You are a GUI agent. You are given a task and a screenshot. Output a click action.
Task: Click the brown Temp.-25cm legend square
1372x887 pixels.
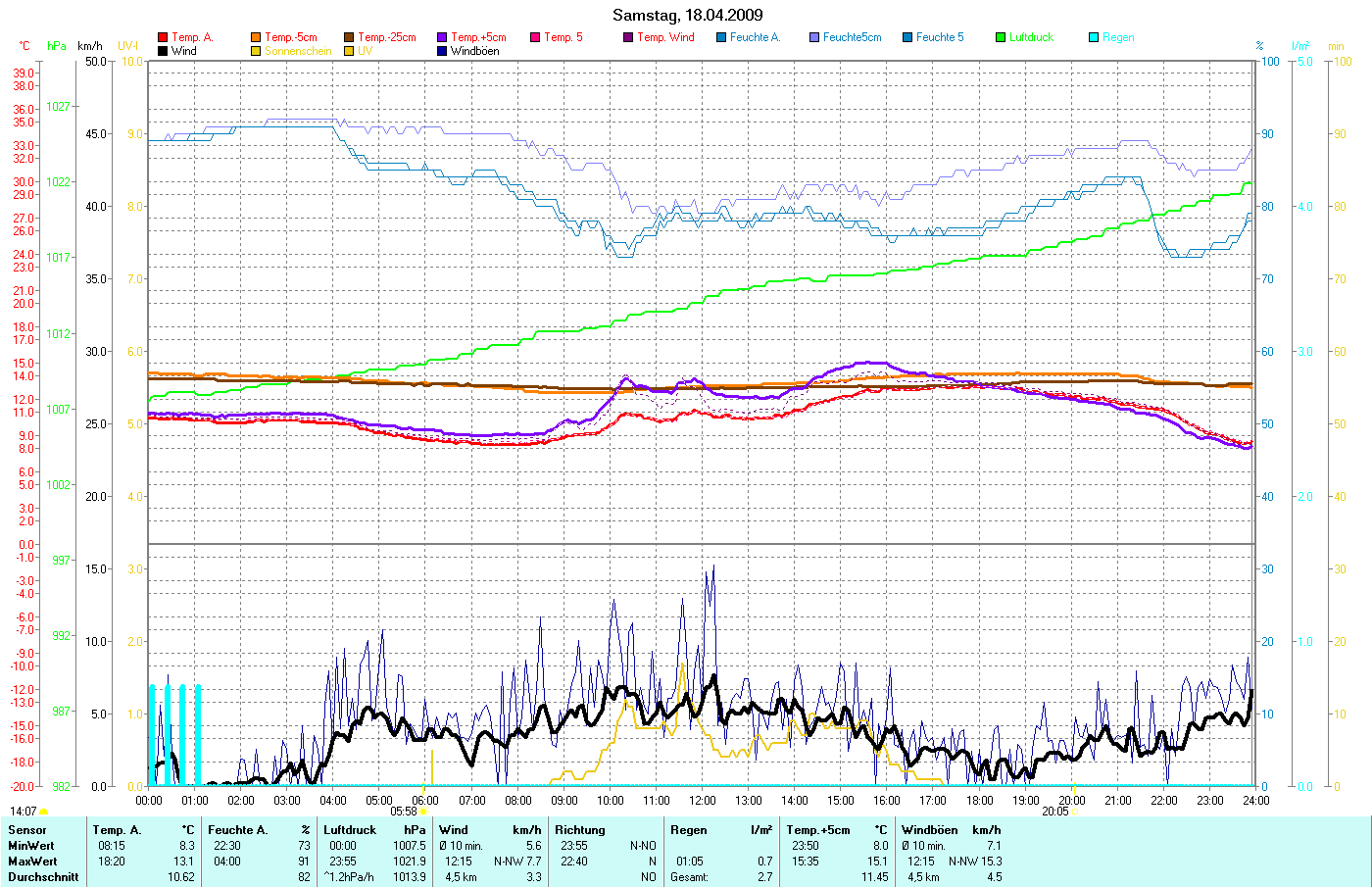pos(349,37)
